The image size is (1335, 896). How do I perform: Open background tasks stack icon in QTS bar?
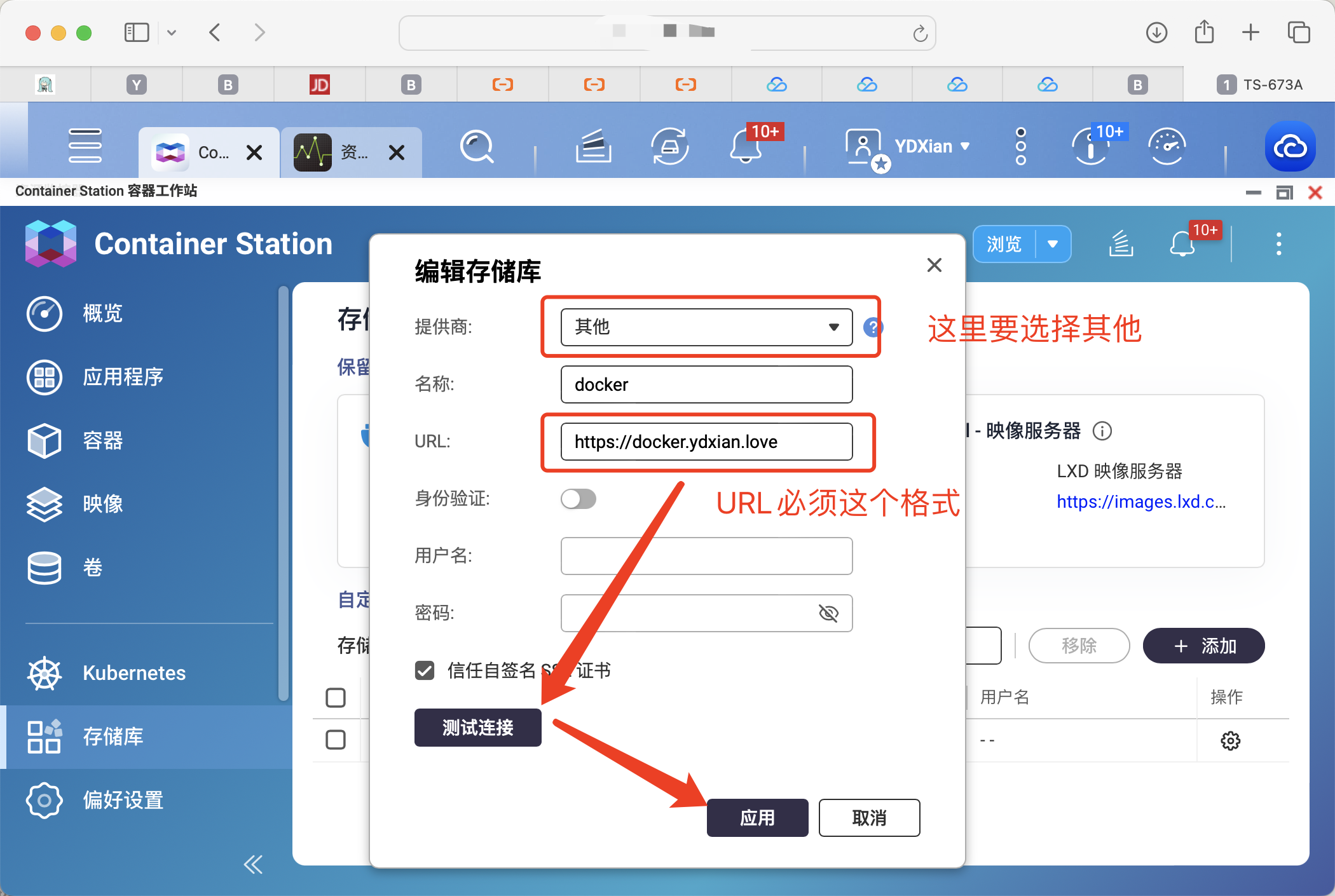pyautogui.click(x=593, y=146)
